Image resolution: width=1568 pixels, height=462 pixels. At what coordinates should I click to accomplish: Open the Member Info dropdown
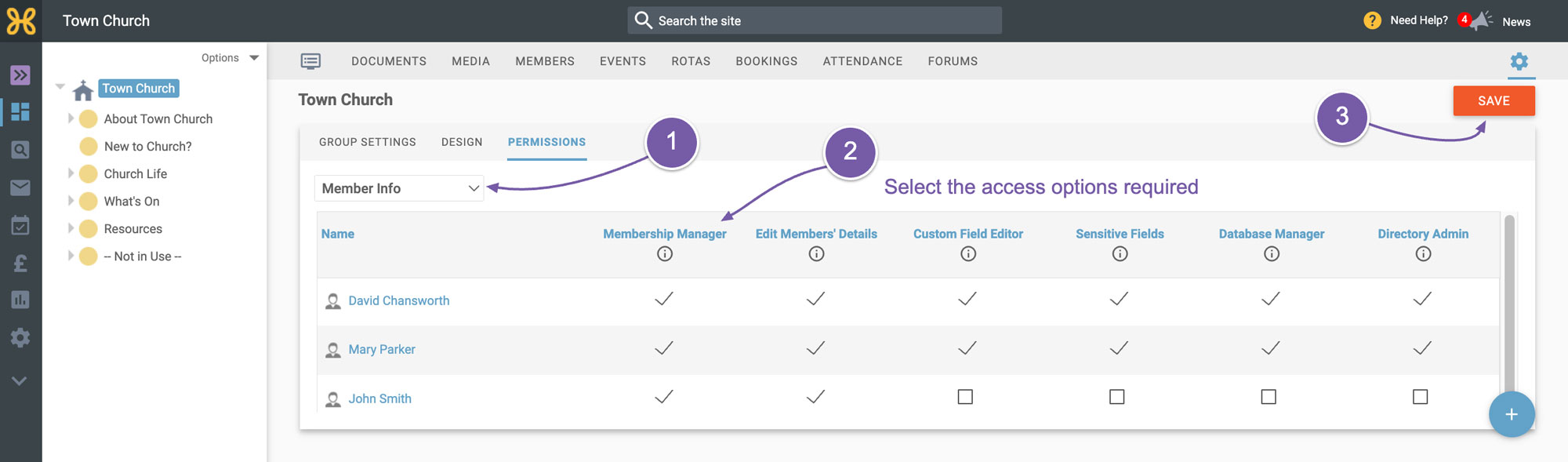[x=399, y=188]
